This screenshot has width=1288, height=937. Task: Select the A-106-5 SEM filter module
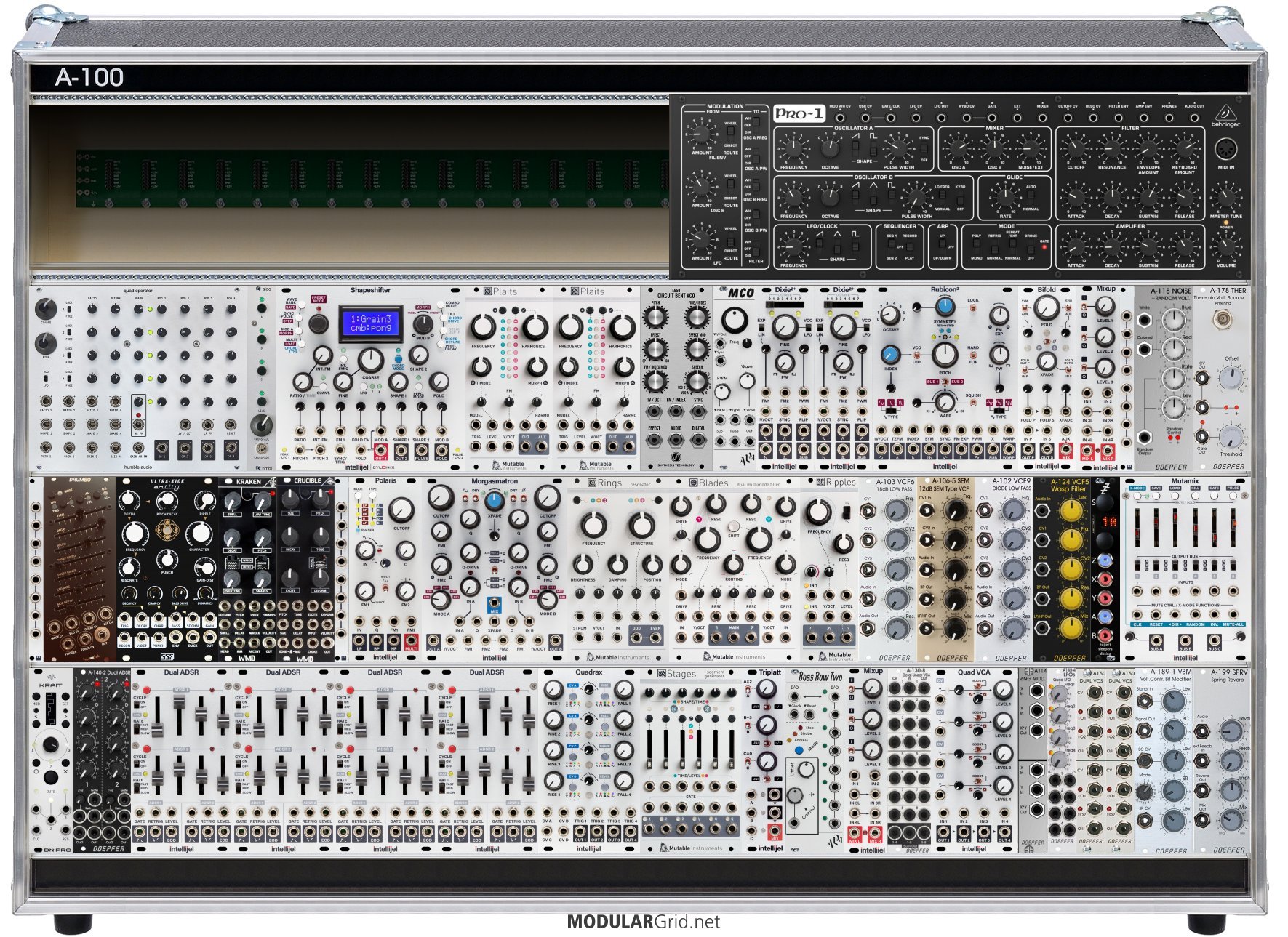pos(945,569)
